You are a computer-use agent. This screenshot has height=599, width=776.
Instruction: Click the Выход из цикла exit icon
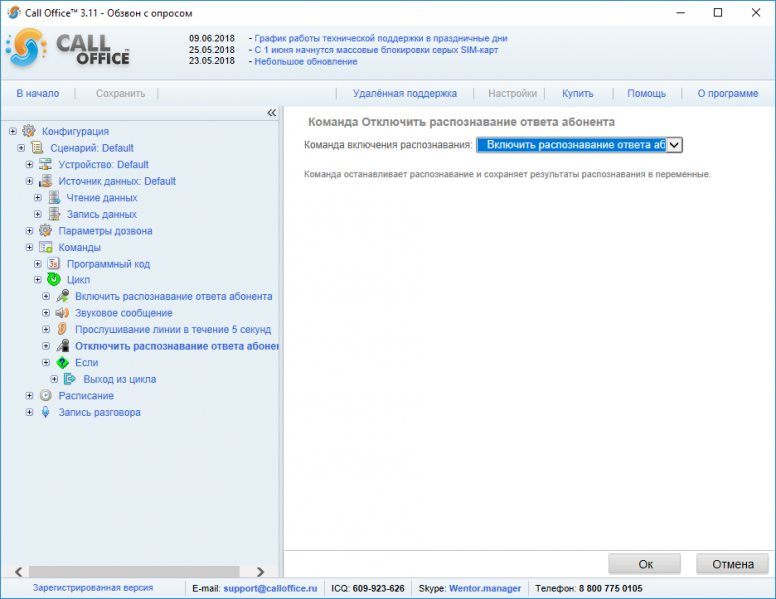tap(70, 379)
